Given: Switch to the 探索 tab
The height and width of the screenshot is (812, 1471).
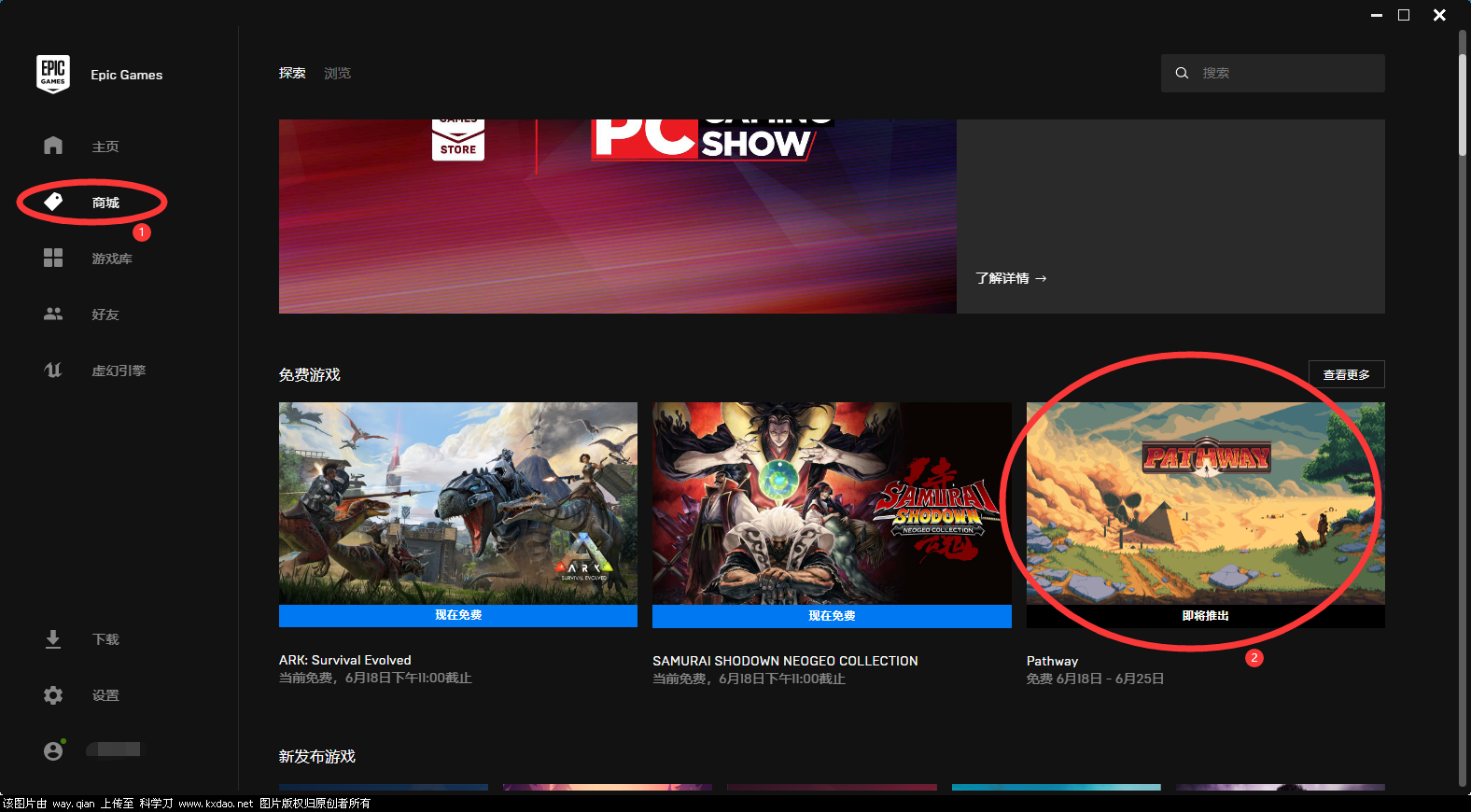Looking at the screenshot, I should coord(292,73).
